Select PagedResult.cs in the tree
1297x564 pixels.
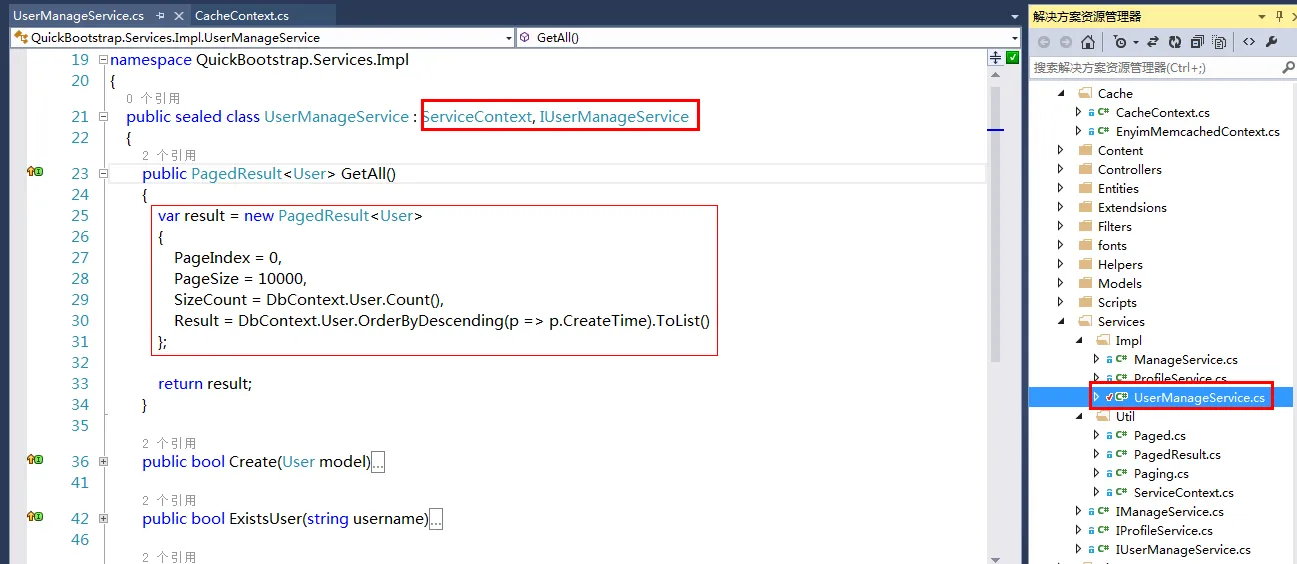pos(1177,454)
